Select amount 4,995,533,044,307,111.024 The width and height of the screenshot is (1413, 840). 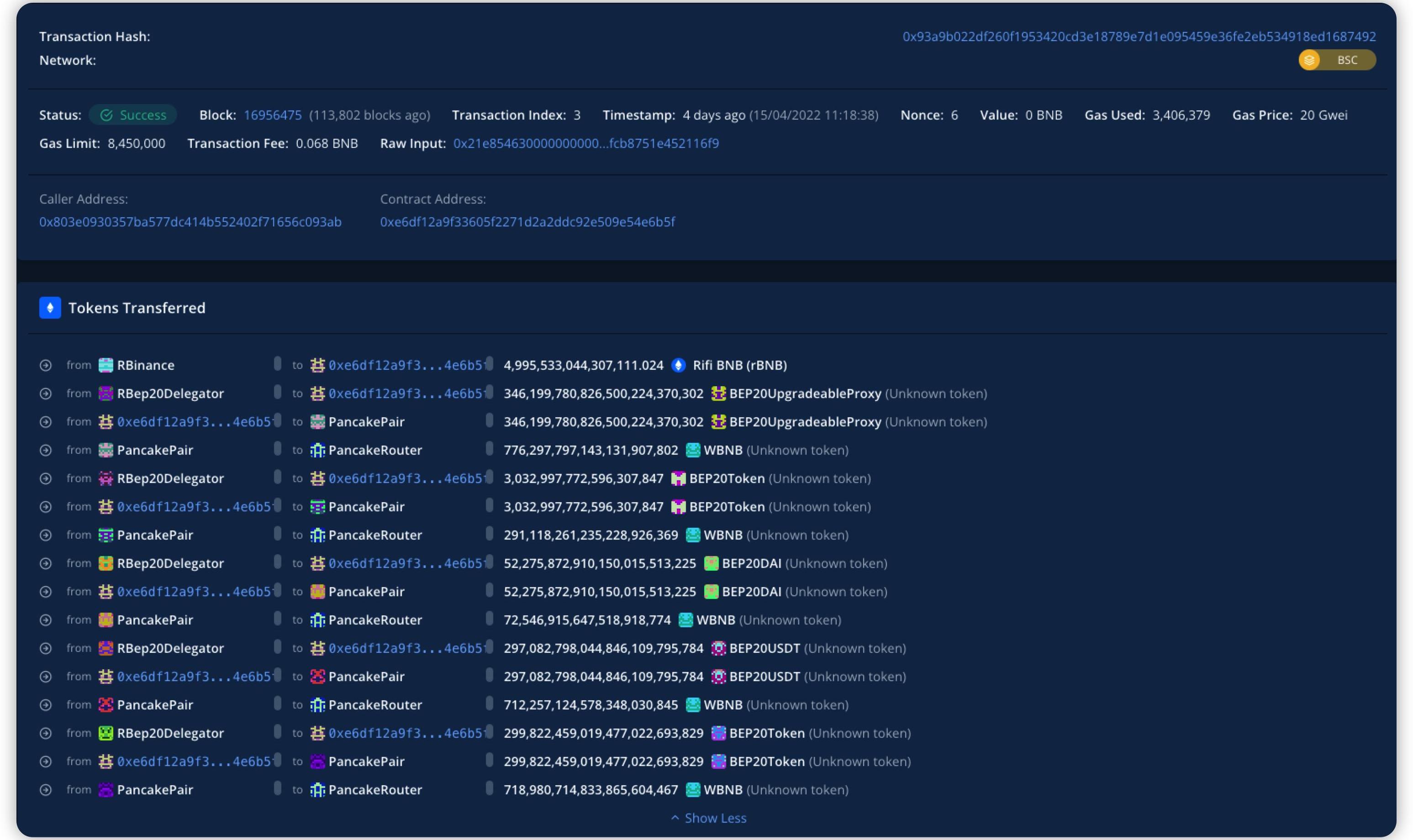click(584, 365)
